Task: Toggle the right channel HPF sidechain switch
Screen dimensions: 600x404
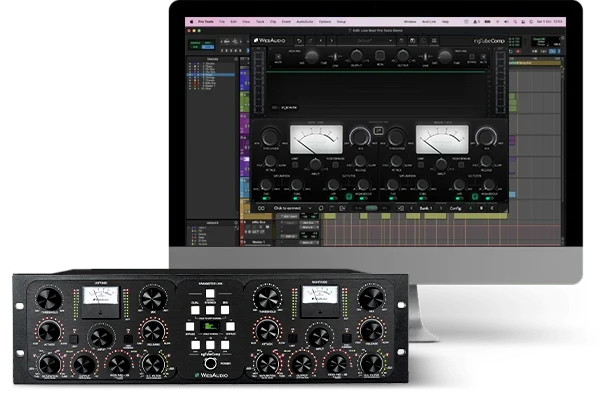Action: [x=458, y=198]
